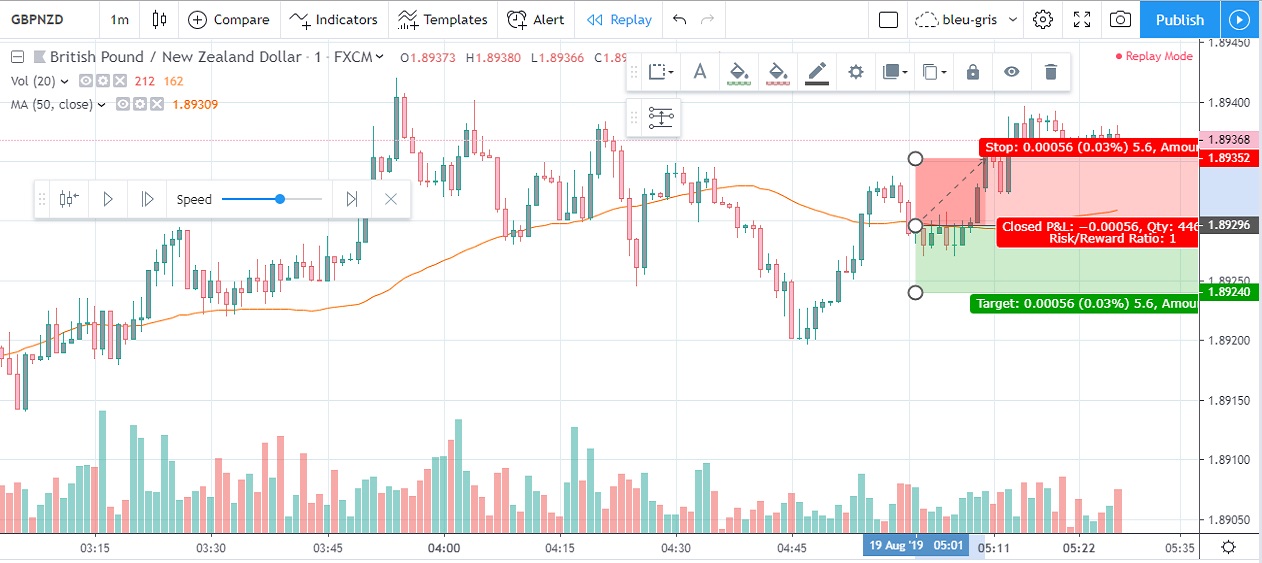This screenshot has height=563, width=1262.
Task: Open the FXCM source dropdown arrow
Action: [380, 57]
